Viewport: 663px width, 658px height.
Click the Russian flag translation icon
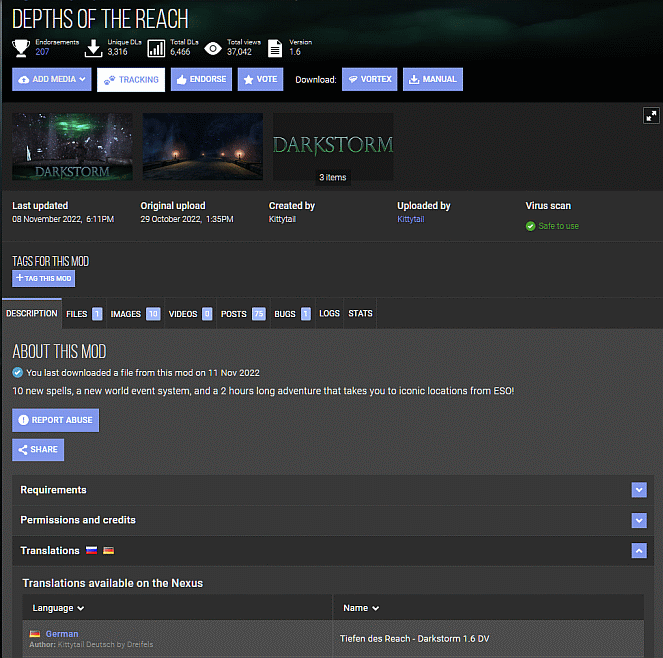[x=91, y=550]
